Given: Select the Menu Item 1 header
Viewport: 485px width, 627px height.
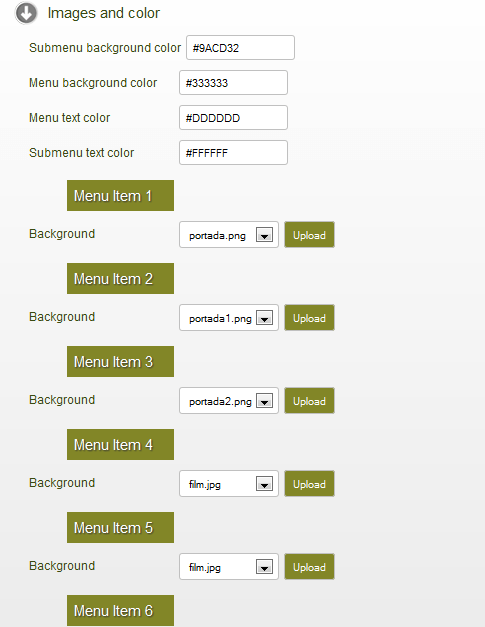Looking at the screenshot, I should point(120,196).
